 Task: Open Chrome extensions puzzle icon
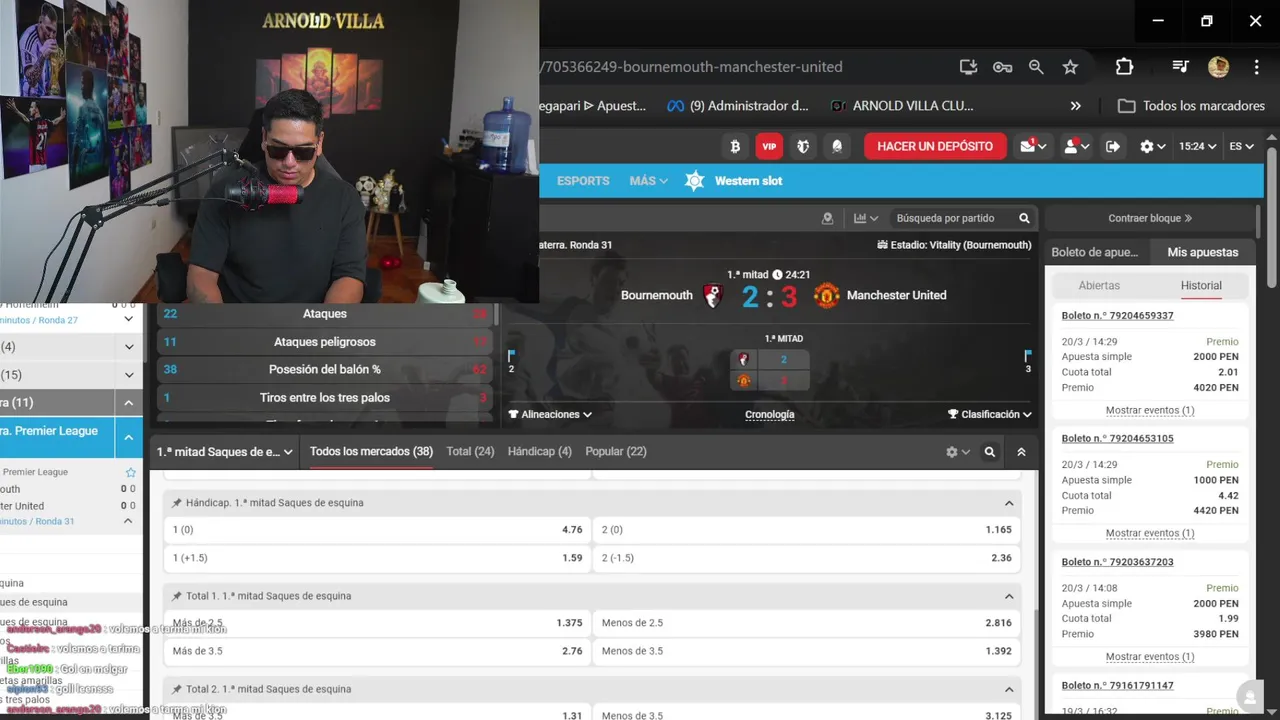coord(1124,67)
